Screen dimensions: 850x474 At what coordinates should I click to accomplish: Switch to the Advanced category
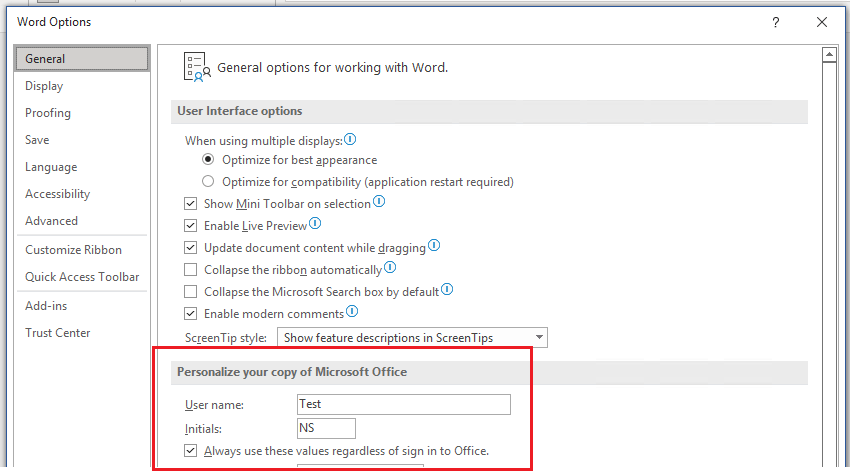pos(51,221)
